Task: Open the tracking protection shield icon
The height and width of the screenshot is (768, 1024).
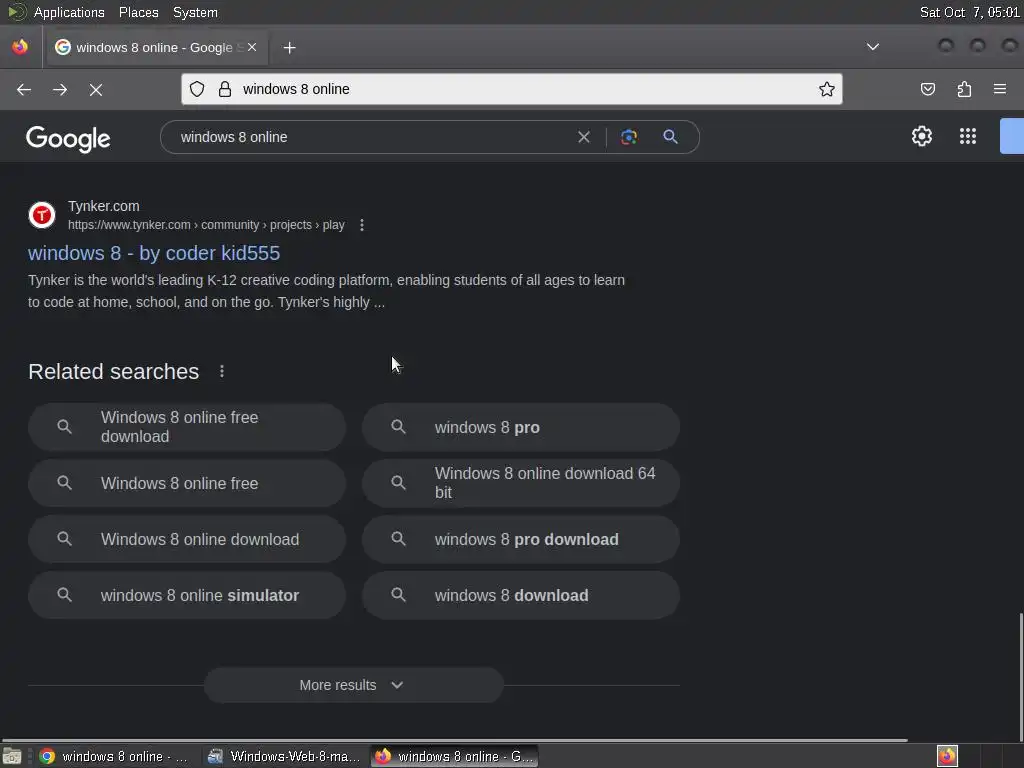Action: point(197,89)
